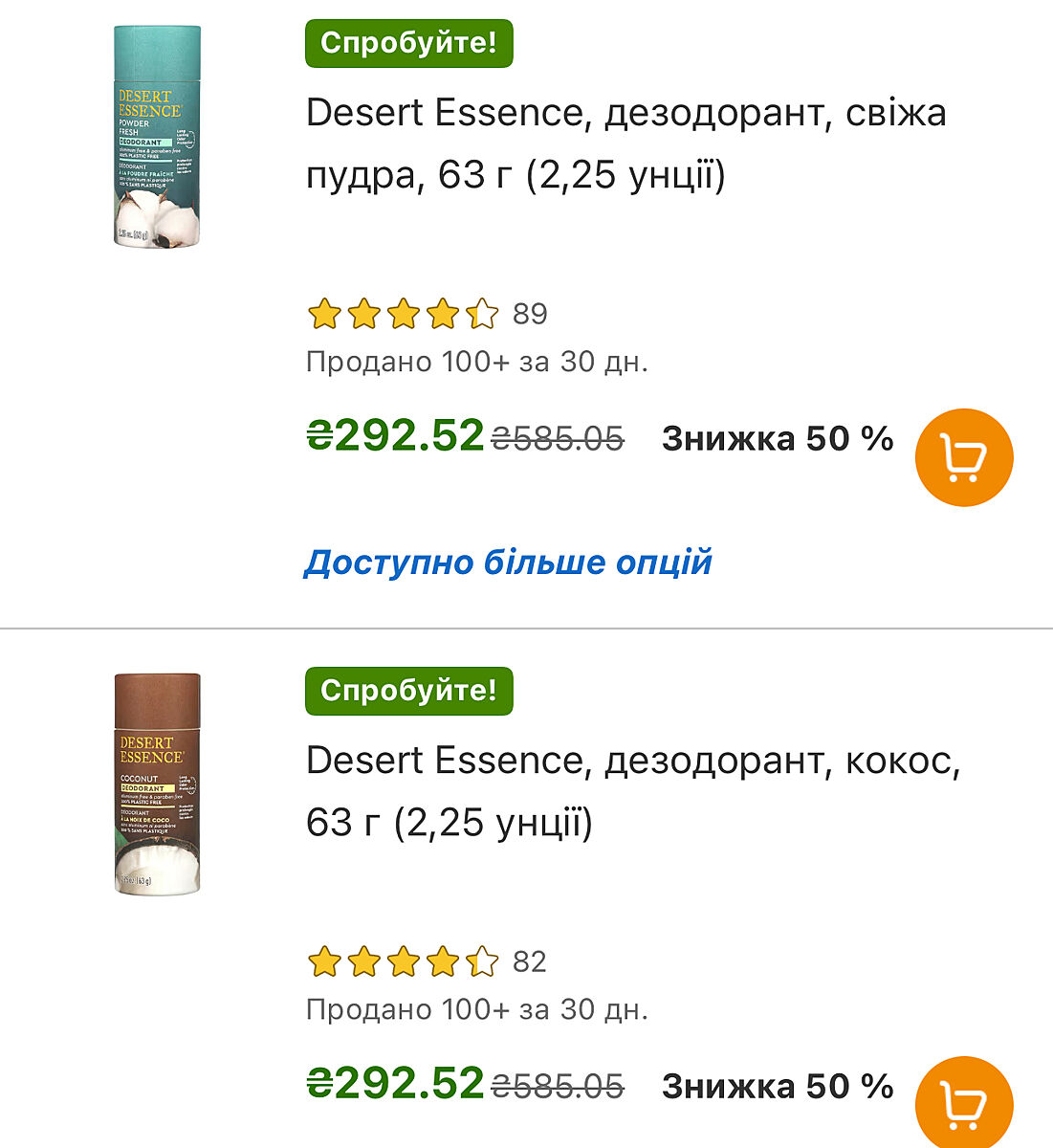
Task: Click star rating of Coconut deodorant
Action: click(403, 961)
